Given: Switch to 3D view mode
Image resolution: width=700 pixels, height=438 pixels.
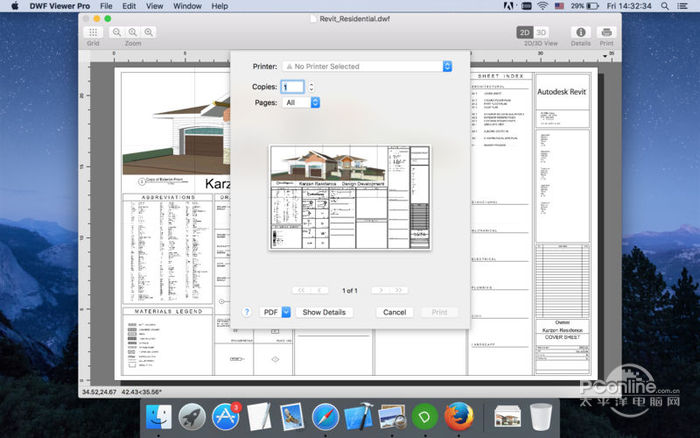Looking at the screenshot, I should pos(541,32).
